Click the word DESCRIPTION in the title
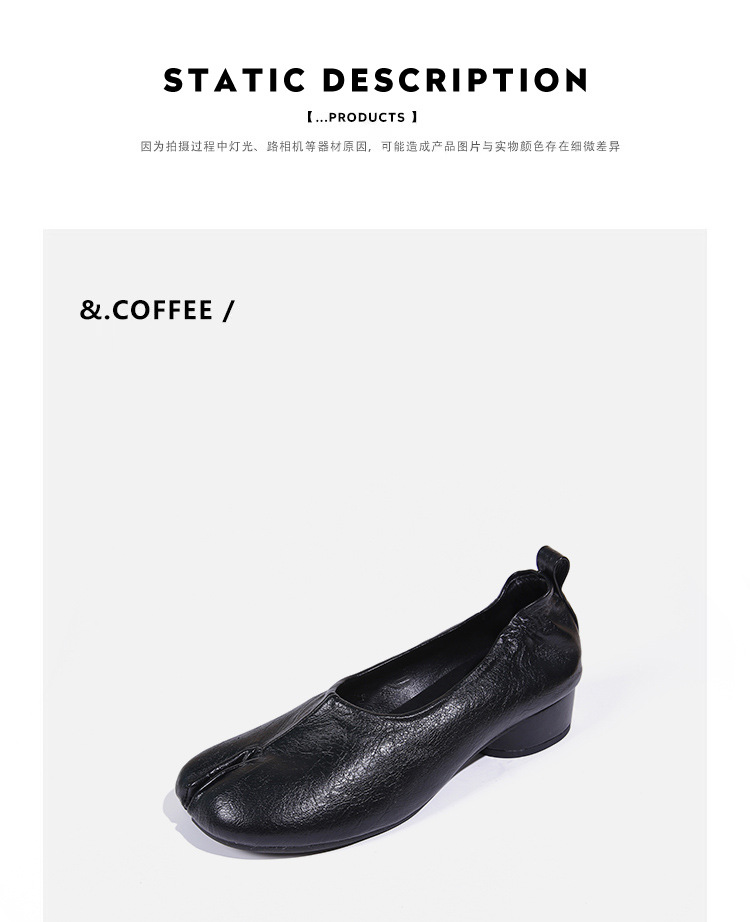This screenshot has width=750, height=922. (456, 80)
